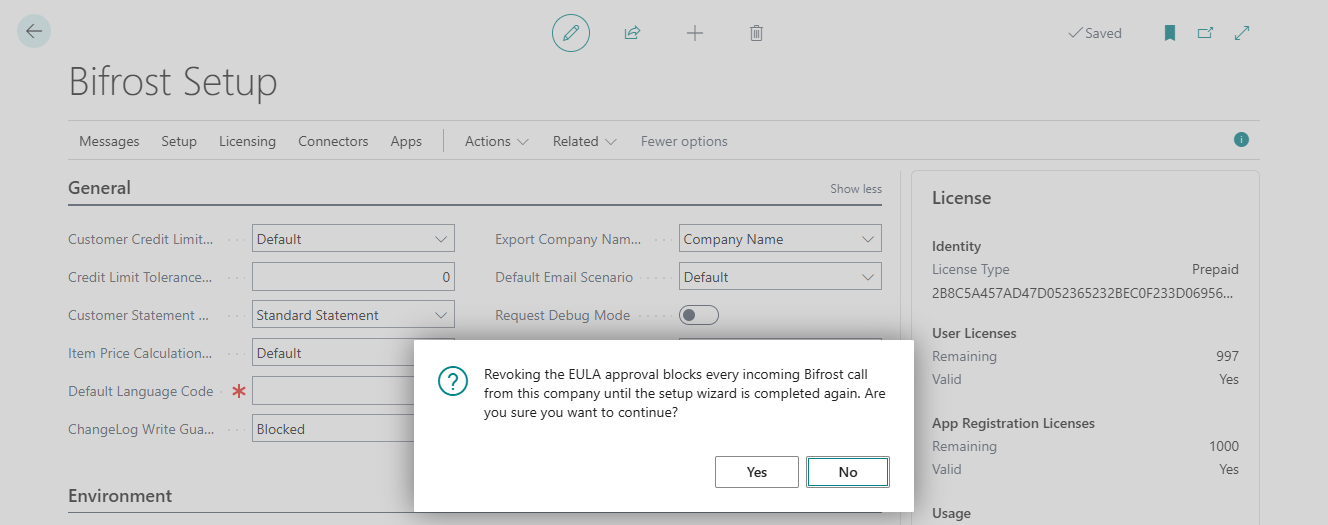The width and height of the screenshot is (1328, 525).
Task: Toggle Request Debug Mode switch
Action: pyautogui.click(x=699, y=315)
